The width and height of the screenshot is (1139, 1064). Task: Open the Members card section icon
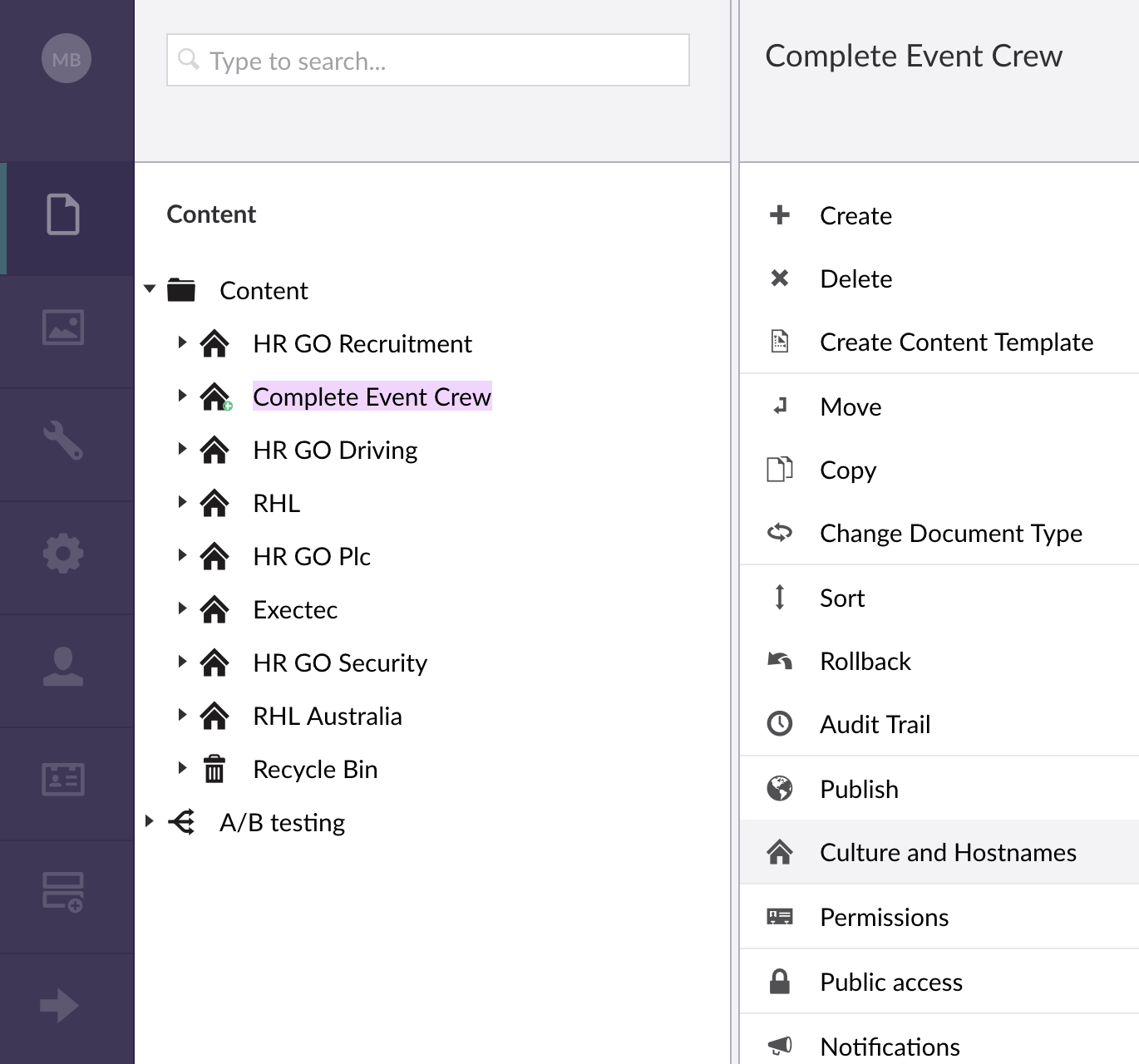[x=63, y=780]
